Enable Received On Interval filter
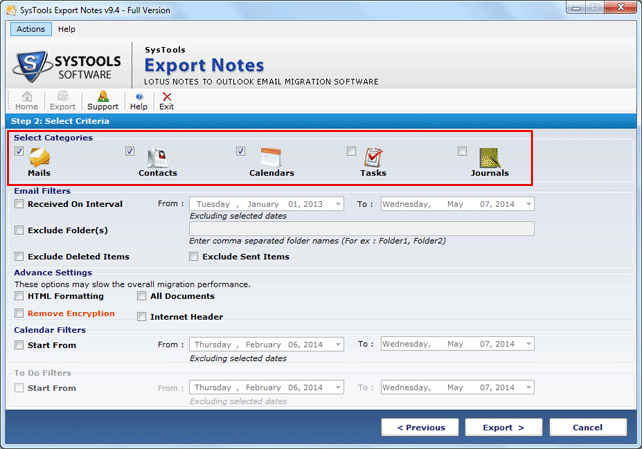642x449 pixels. click(19, 204)
